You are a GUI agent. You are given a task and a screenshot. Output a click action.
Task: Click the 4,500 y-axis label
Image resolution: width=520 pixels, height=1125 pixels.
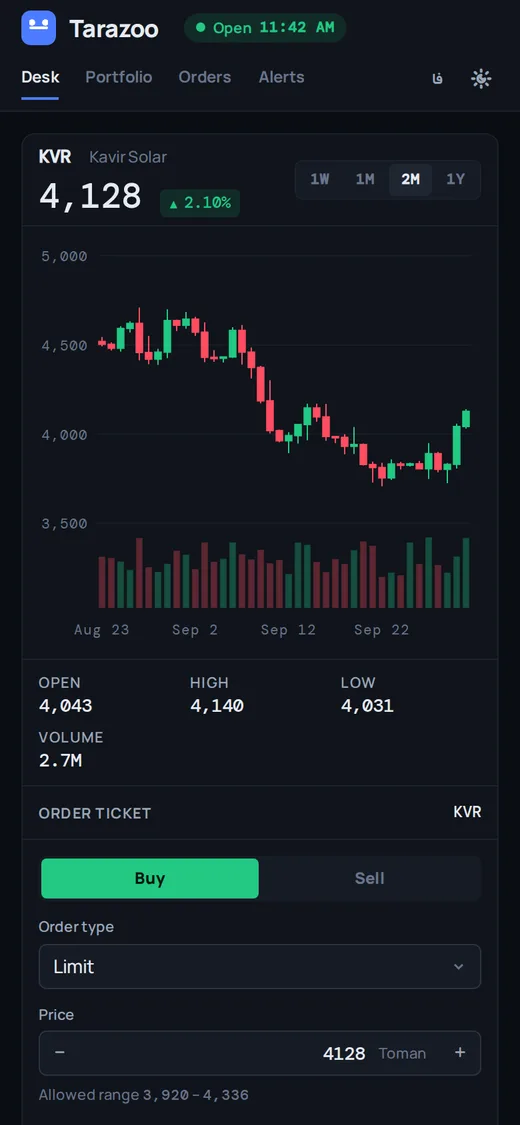pos(65,345)
